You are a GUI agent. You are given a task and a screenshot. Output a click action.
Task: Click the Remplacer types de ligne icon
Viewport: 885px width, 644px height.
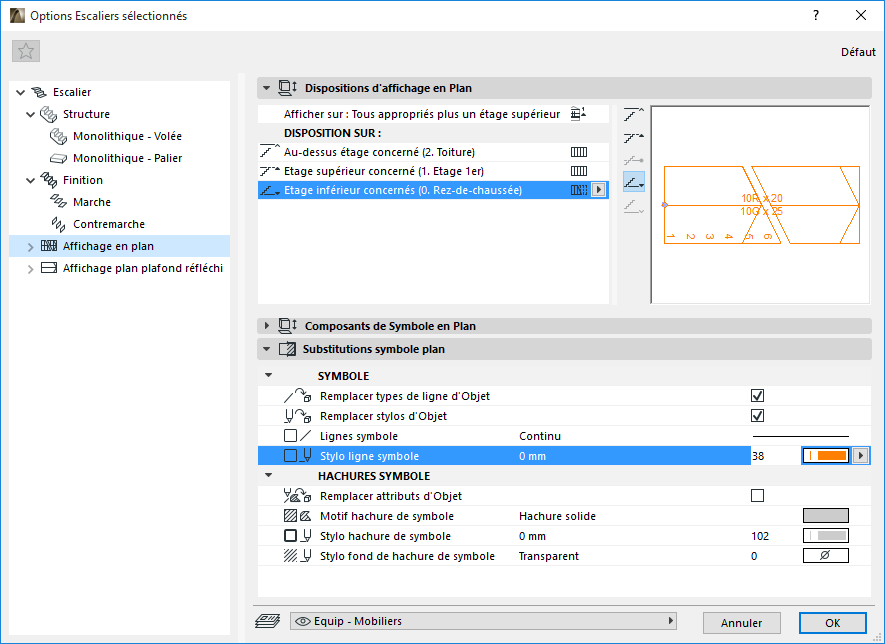[297, 396]
